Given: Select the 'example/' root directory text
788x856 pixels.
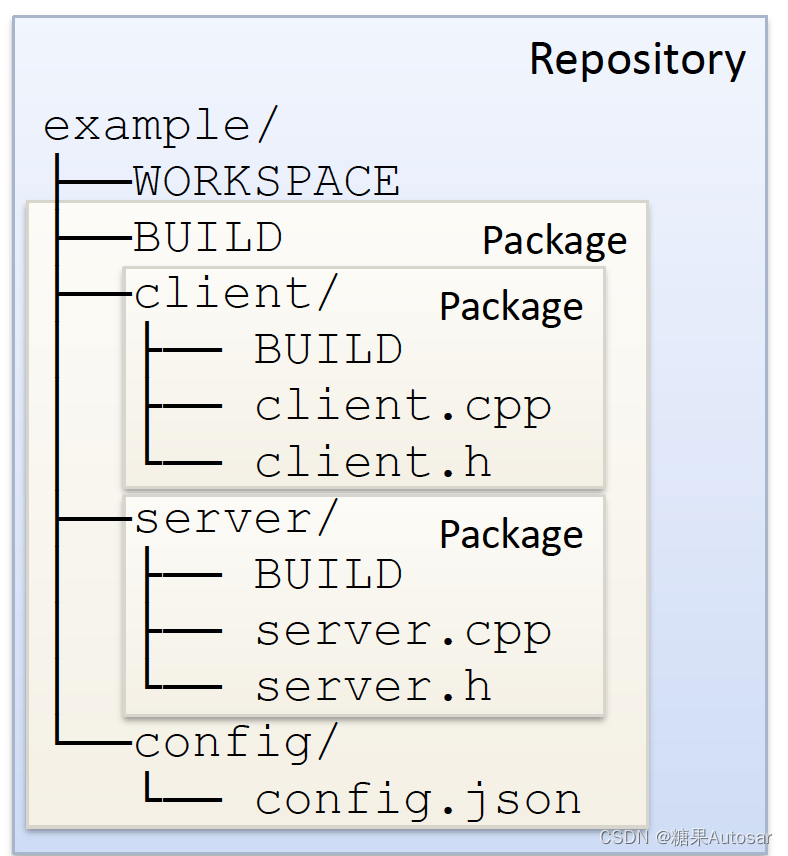Looking at the screenshot, I should pos(161,127).
